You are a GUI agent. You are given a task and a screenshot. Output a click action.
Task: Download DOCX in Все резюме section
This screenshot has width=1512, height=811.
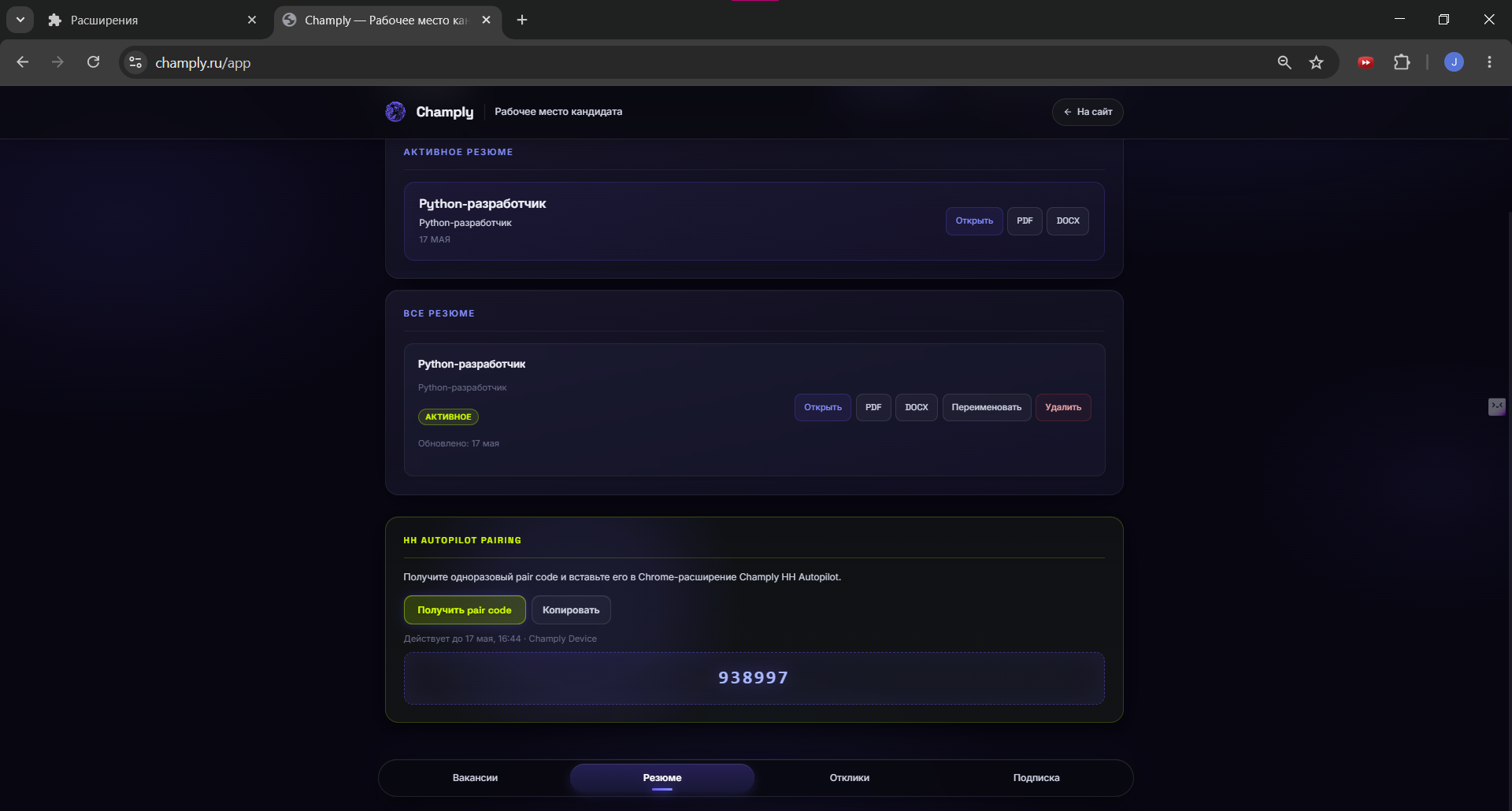917,407
